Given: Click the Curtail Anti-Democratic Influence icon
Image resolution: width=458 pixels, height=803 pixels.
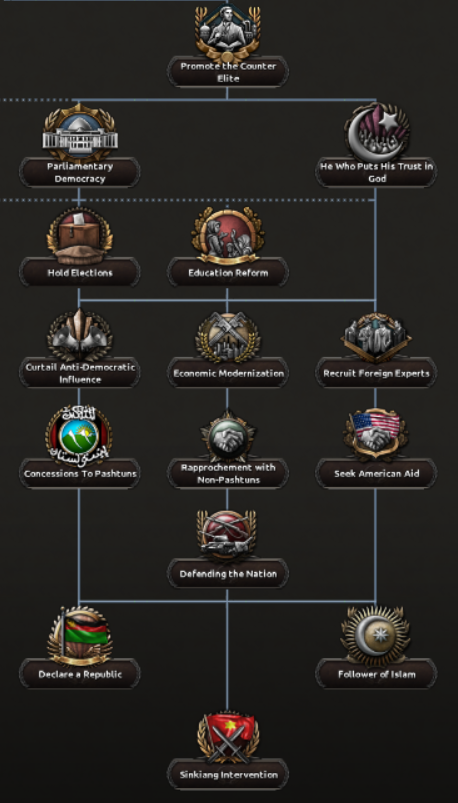Looking at the screenshot, I should coord(79,335).
